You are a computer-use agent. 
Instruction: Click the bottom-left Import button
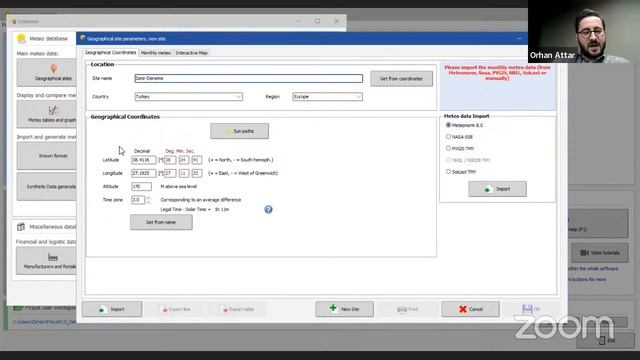pos(112,309)
